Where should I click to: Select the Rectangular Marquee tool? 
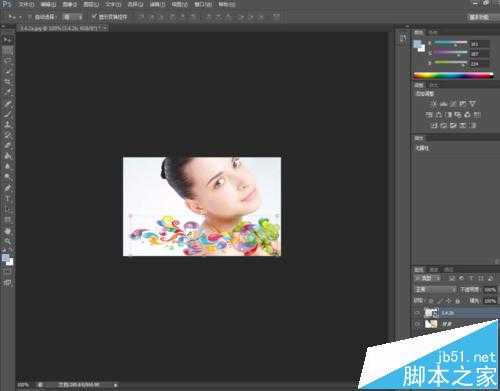point(7,51)
